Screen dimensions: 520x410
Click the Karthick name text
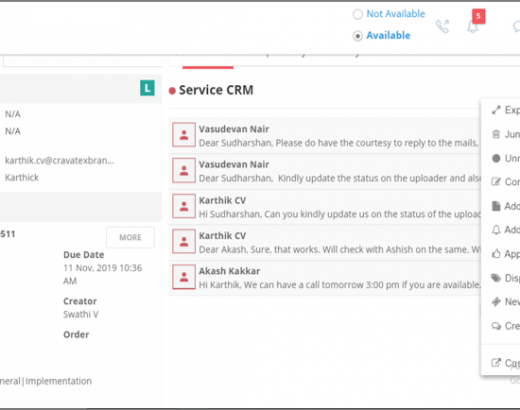pyautogui.click(x=22, y=177)
